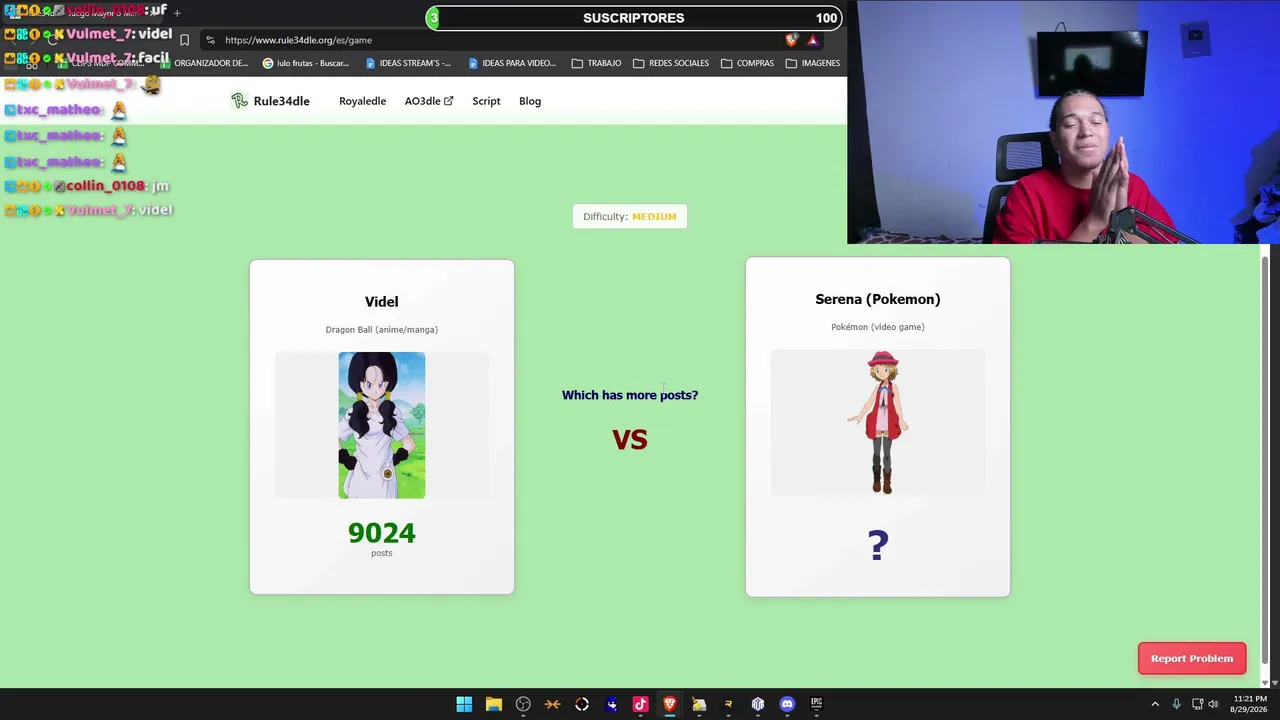Open OBS Studio from taskbar
The width and height of the screenshot is (1280, 720).
[523, 704]
